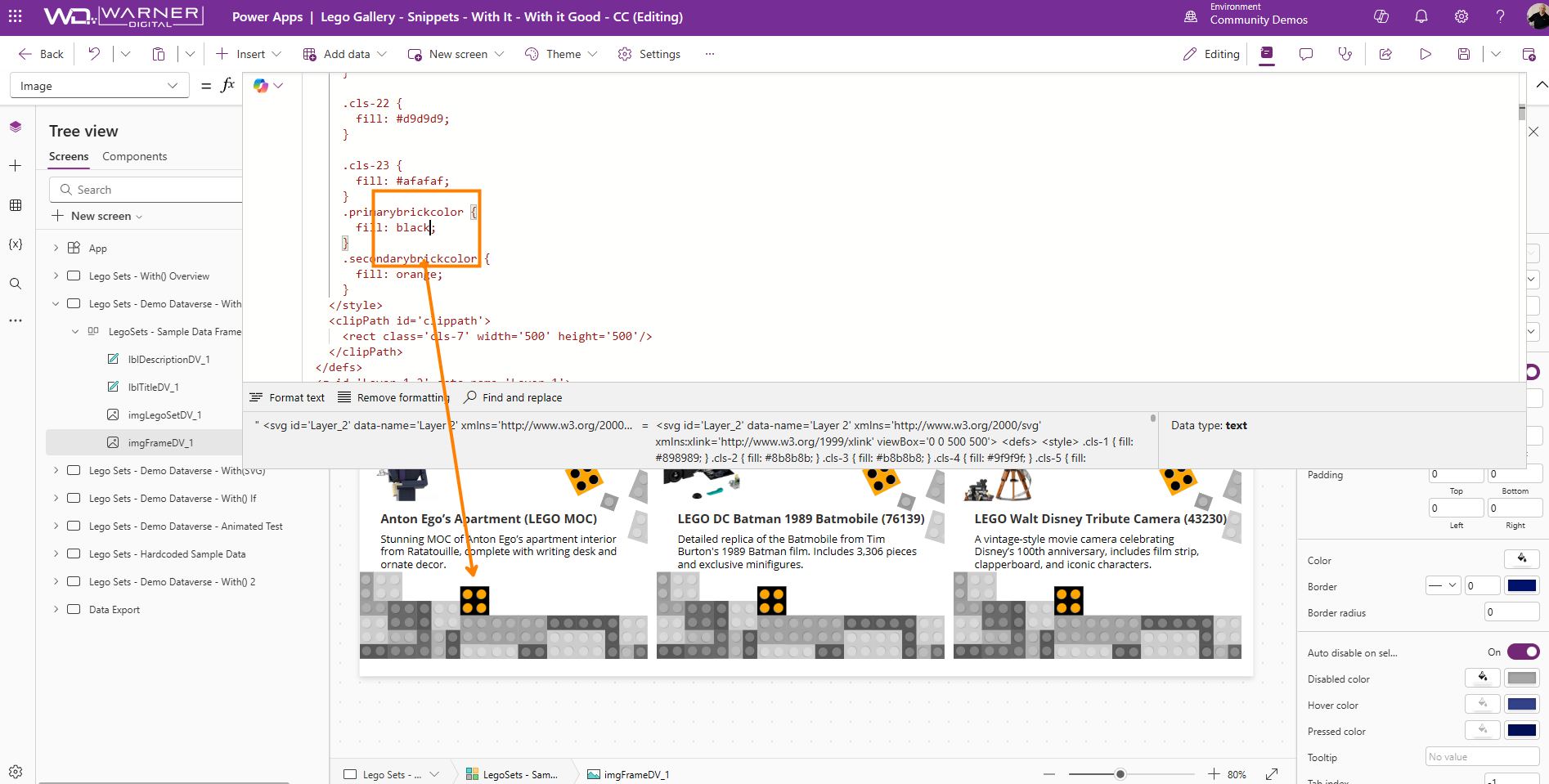Open the comments icon in toolbar
This screenshot has height=784, width=1549.
1306,54
